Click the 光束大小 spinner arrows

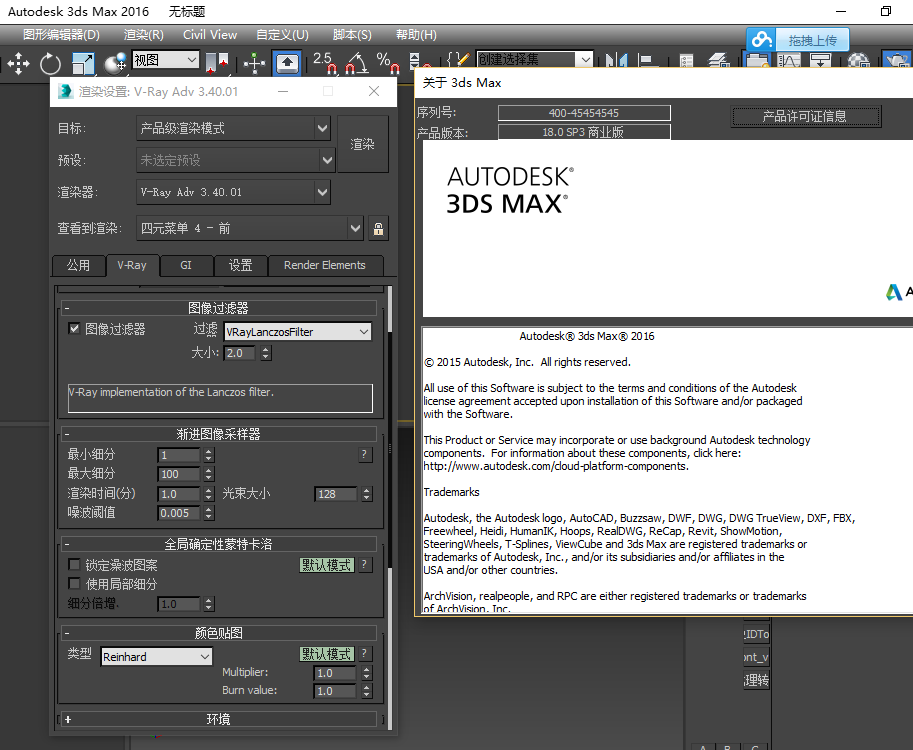[366, 494]
